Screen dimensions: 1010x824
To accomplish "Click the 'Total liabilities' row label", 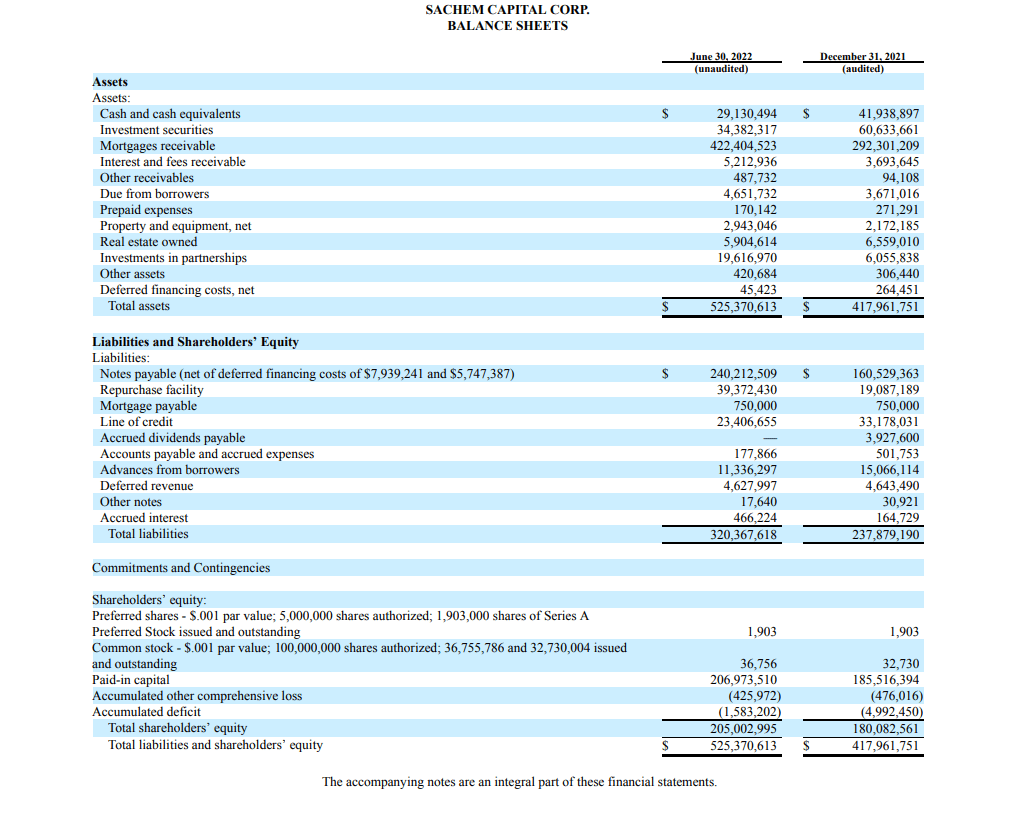I will pyautogui.click(x=148, y=534).
